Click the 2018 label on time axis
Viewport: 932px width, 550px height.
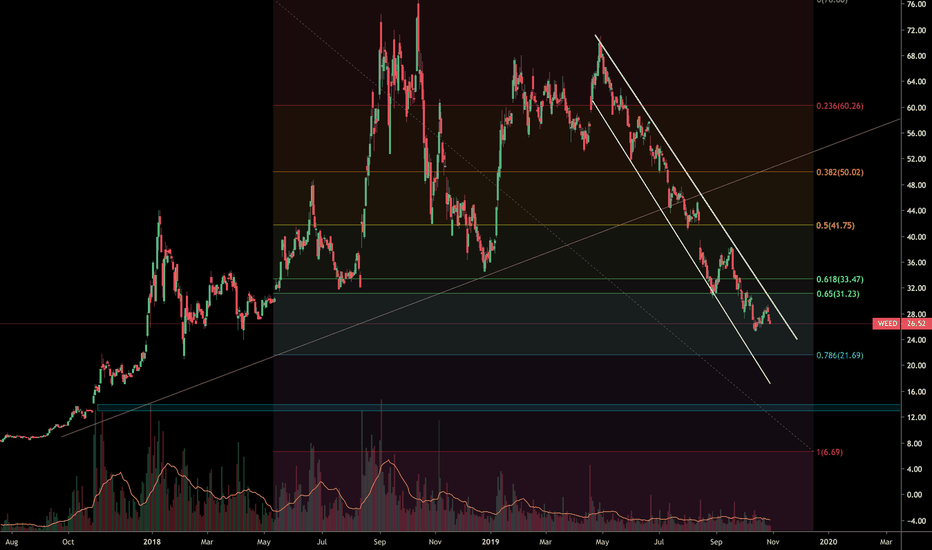pyautogui.click(x=152, y=542)
